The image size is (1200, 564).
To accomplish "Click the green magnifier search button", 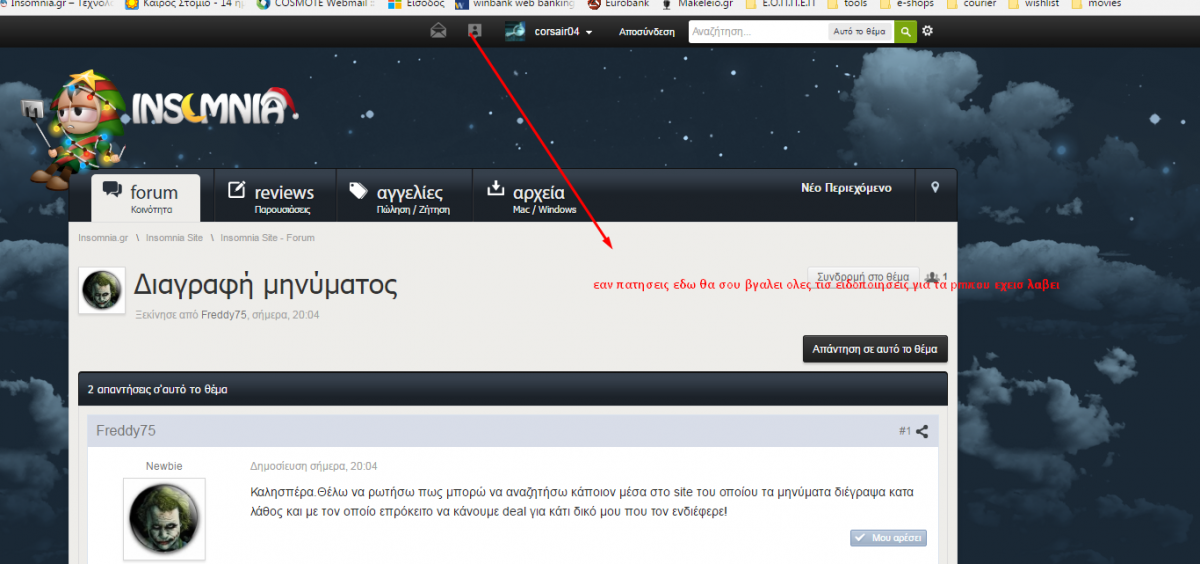I will point(905,32).
